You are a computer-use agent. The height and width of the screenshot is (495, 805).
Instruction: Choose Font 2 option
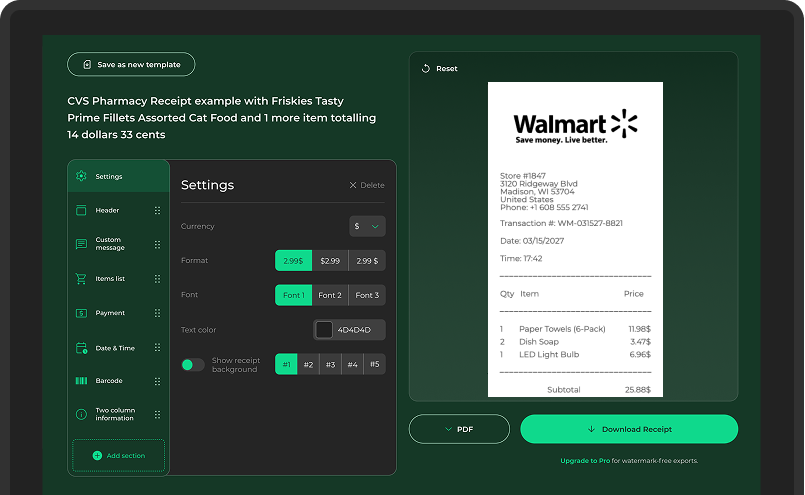tap(330, 295)
